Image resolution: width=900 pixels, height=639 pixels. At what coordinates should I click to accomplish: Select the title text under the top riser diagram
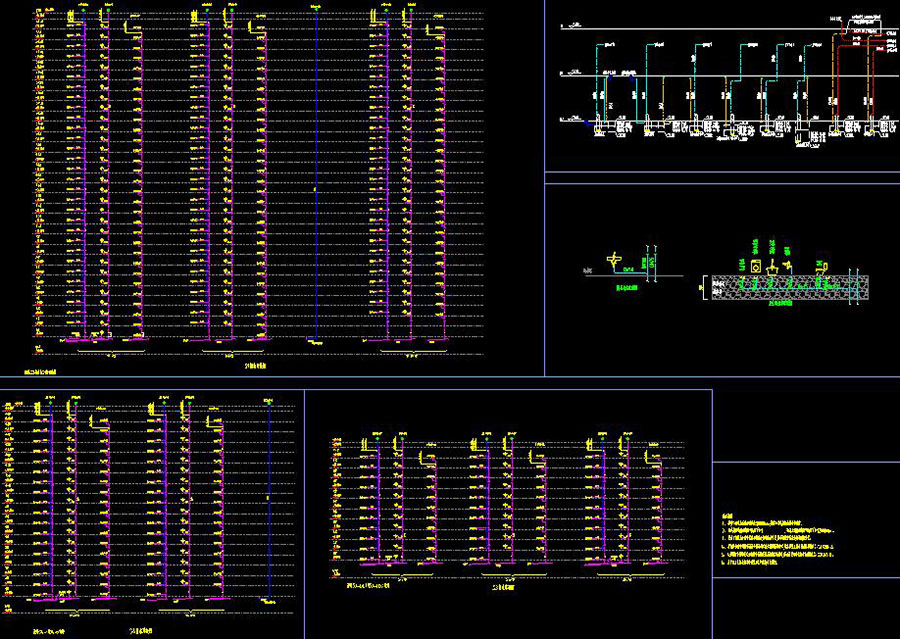256,367
